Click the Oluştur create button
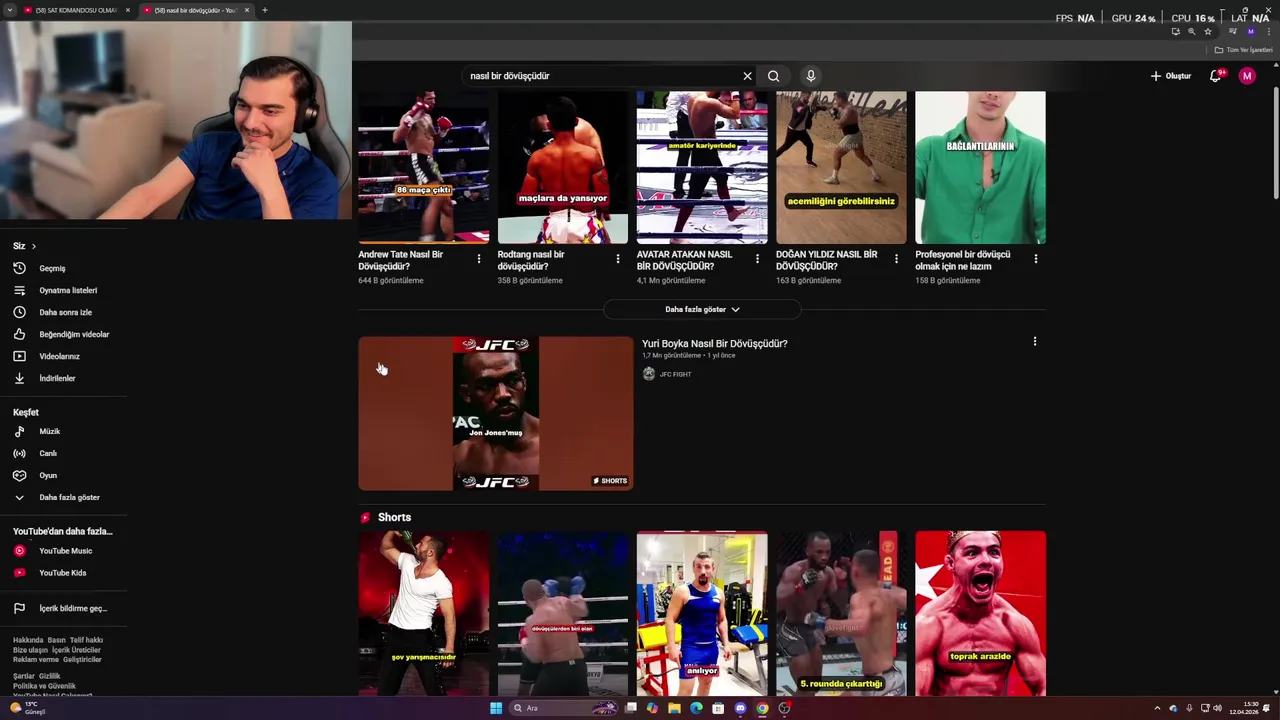The height and width of the screenshot is (720, 1280). tap(1171, 76)
